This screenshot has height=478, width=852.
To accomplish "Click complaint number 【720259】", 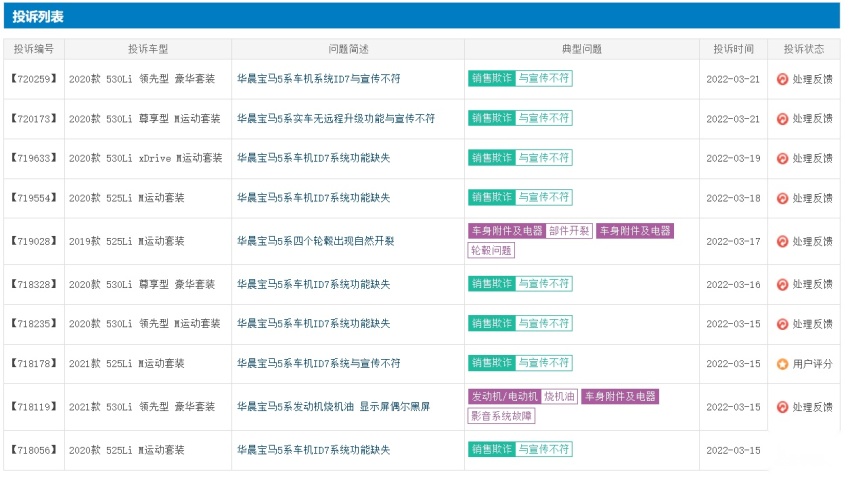I will pyautogui.click(x=34, y=79).
